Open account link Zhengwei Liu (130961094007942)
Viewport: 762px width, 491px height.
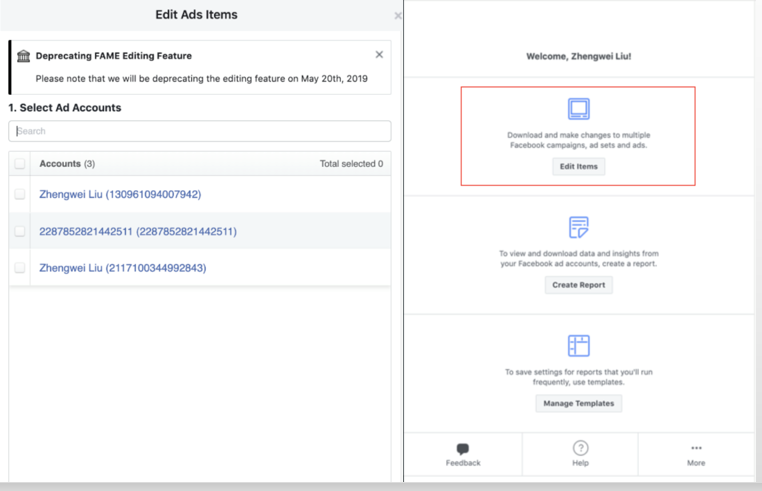(x=120, y=194)
